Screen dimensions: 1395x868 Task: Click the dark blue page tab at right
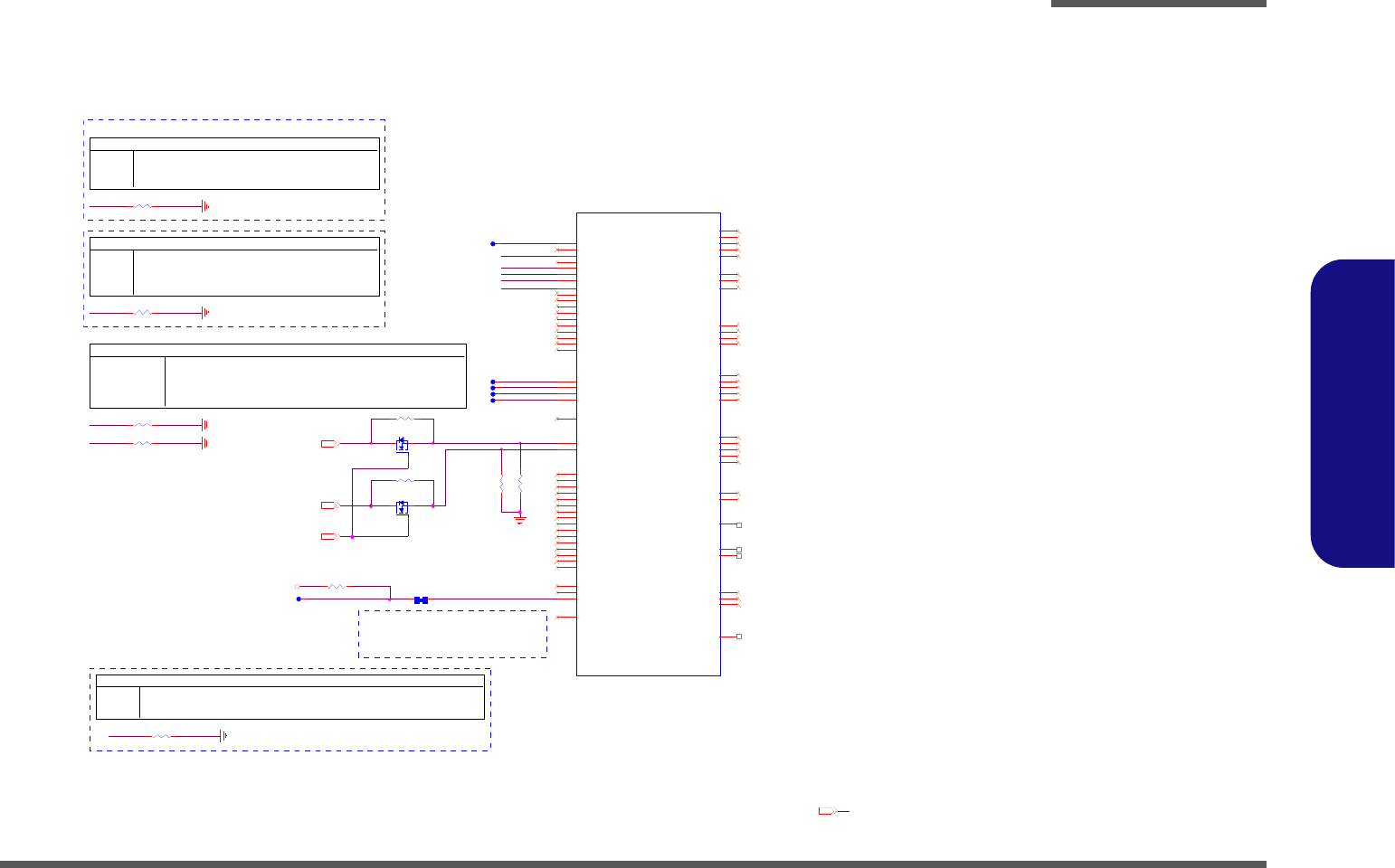(x=1352, y=413)
